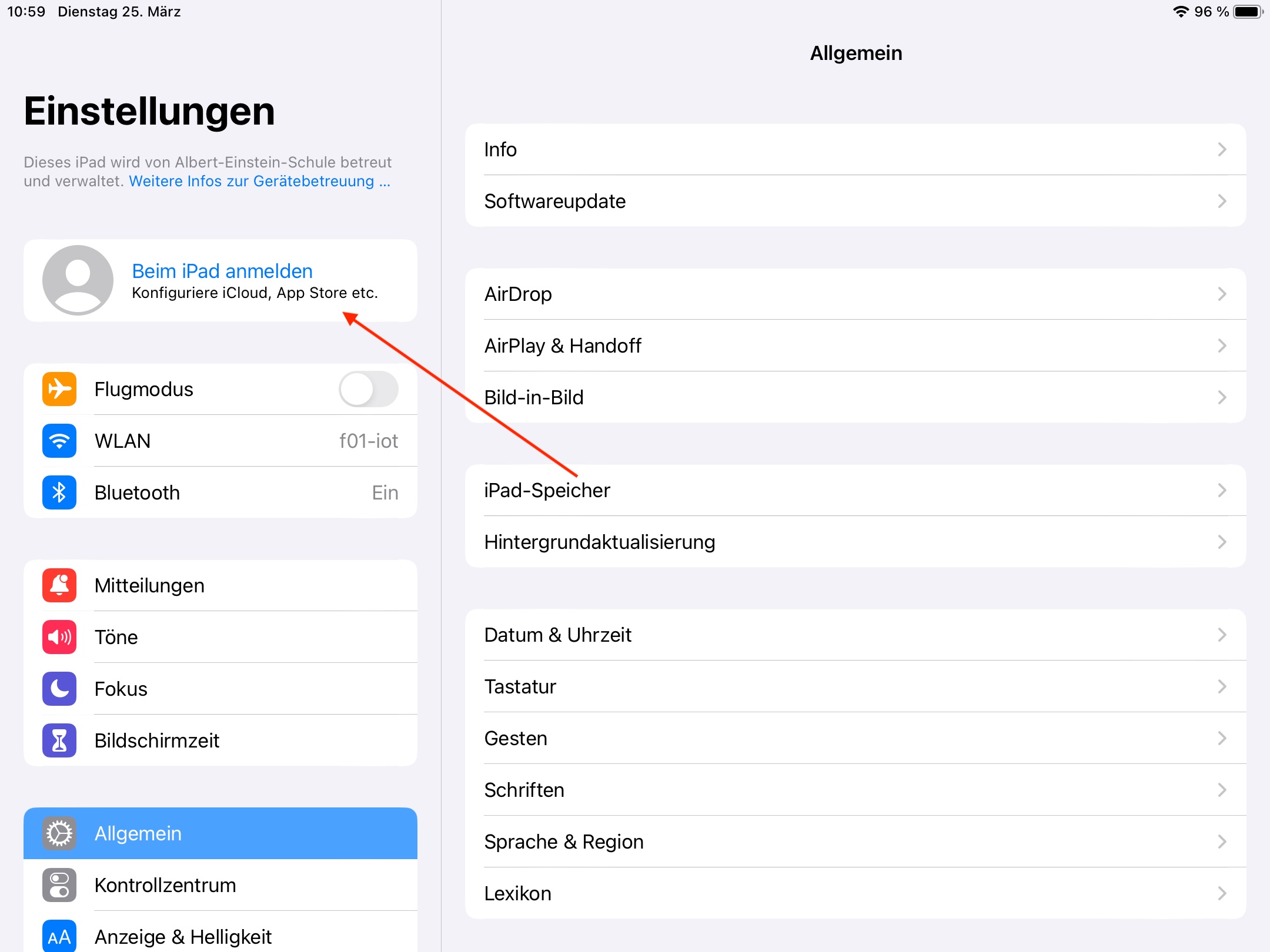Tap the purple Fokus moon icon
Screen dimensions: 1270x952
59,689
